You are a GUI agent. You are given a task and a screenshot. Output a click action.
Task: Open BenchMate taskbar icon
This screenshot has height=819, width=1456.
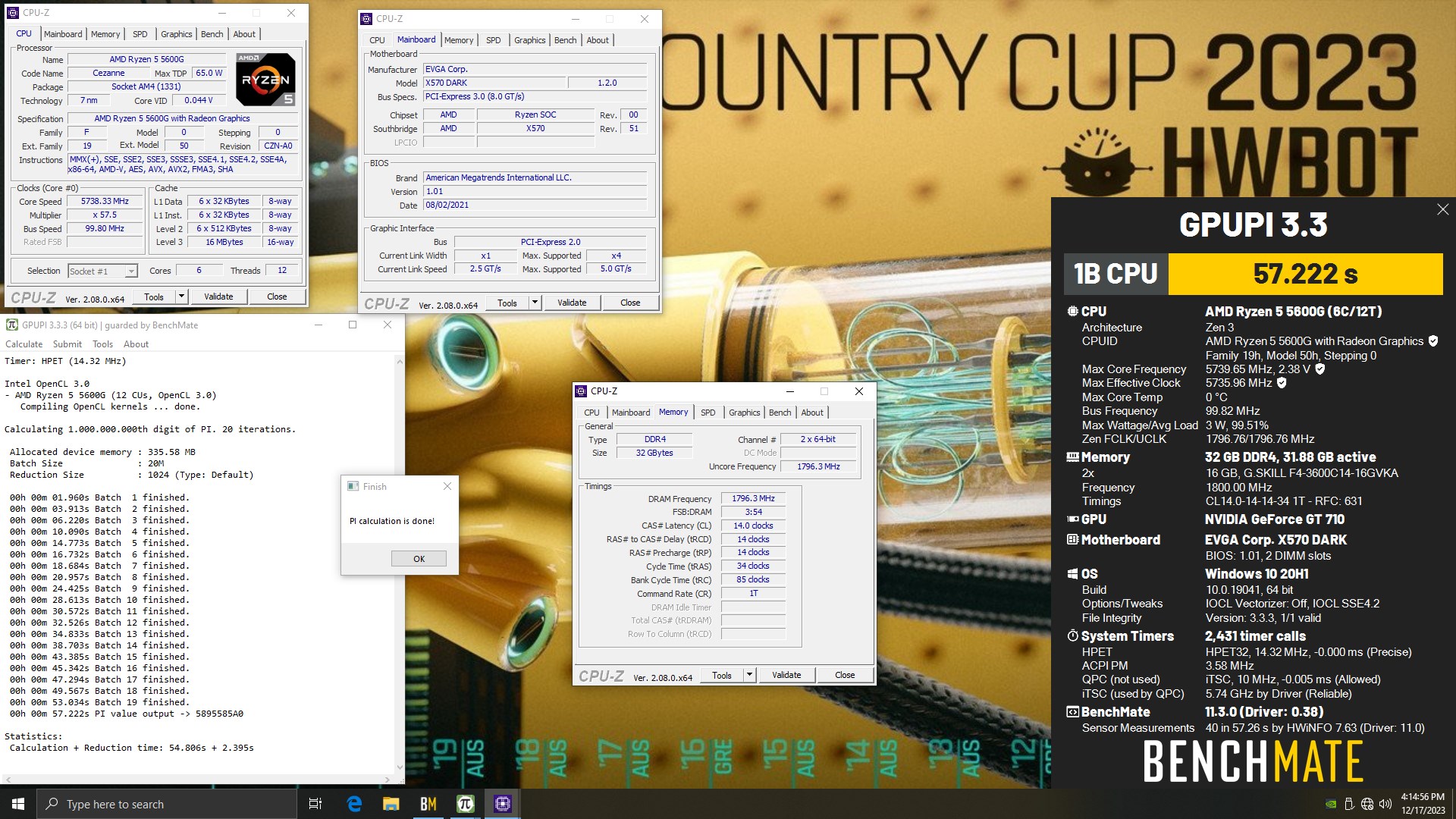(428, 804)
